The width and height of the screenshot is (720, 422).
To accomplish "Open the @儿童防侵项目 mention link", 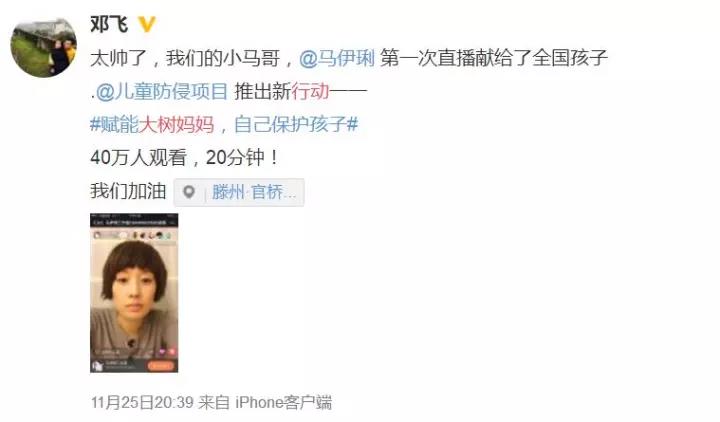I will point(162,92).
